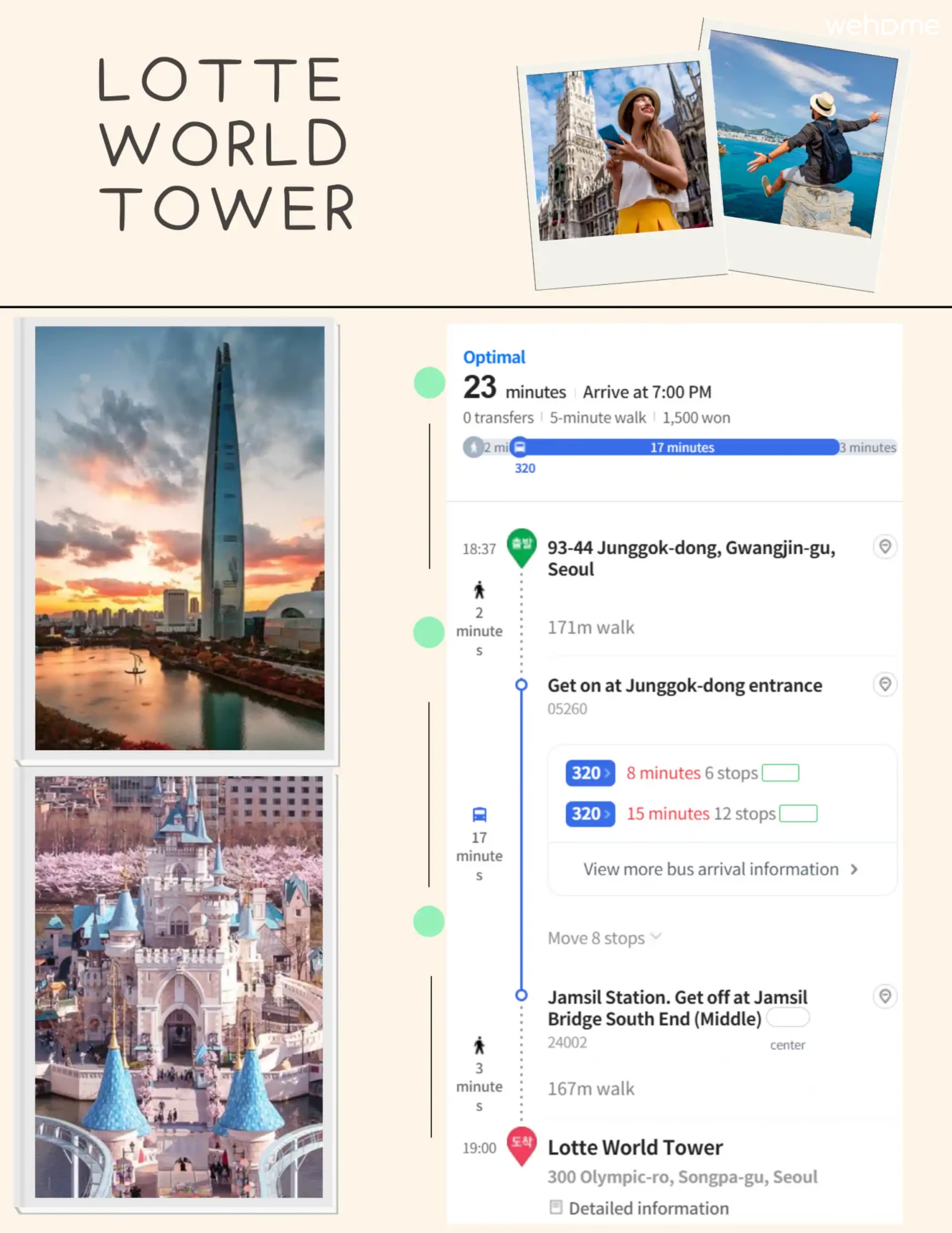Click the stop number 05260
952x1233 pixels.
click(567, 709)
